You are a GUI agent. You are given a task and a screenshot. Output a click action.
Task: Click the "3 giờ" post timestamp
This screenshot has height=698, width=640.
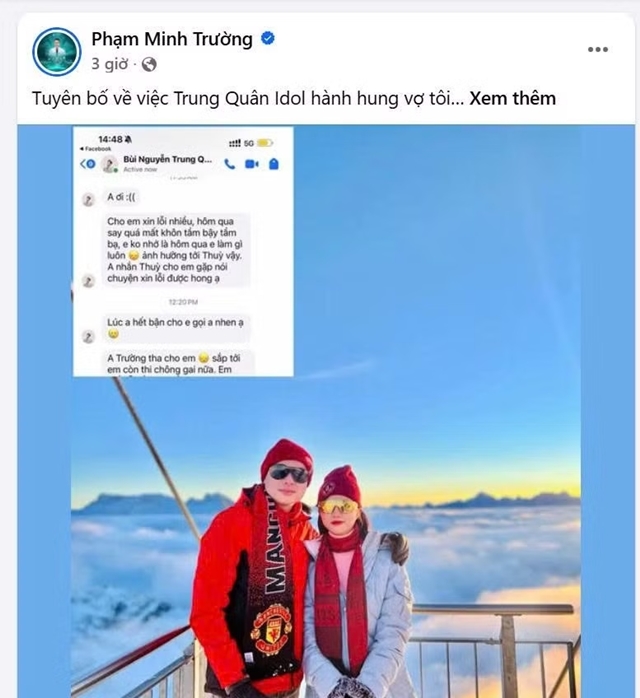[108, 65]
